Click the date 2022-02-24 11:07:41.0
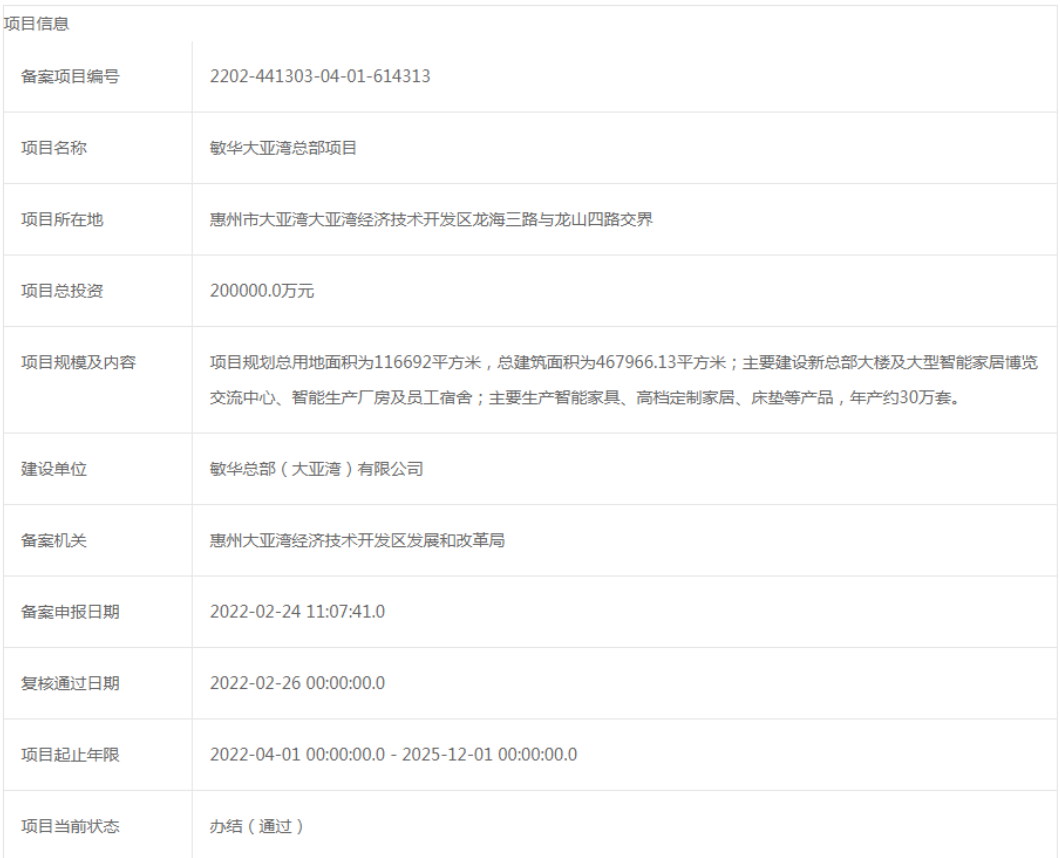The image size is (1060, 858). tap(297, 612)
